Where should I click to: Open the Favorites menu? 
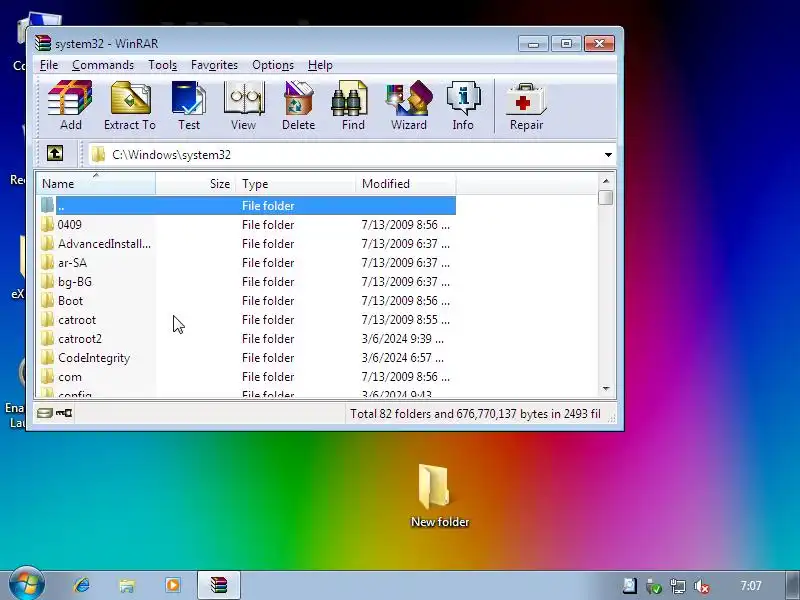click(x=214, y=65)
